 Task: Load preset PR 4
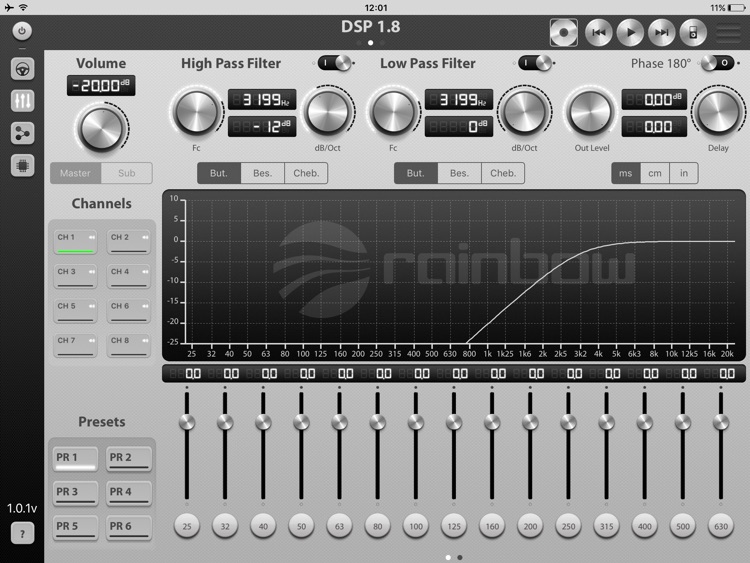[129, 493]
